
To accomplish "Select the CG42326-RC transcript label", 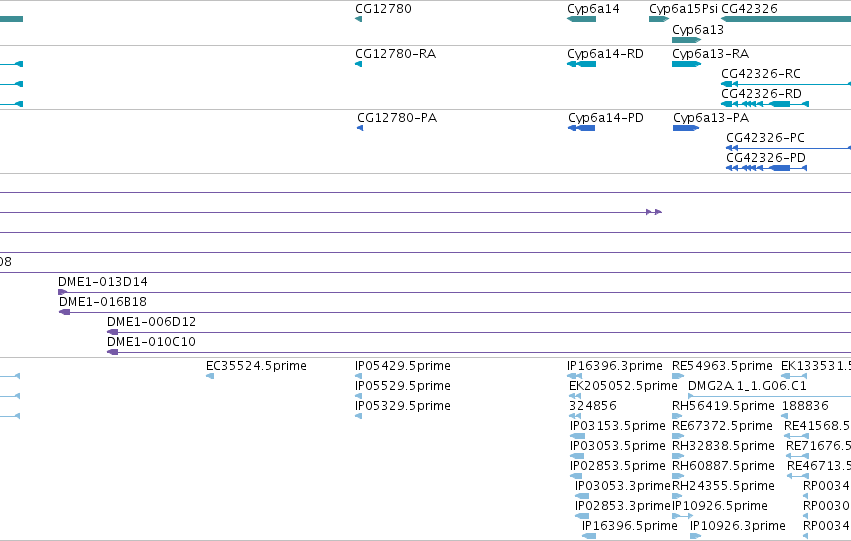I will click(761, 74).
